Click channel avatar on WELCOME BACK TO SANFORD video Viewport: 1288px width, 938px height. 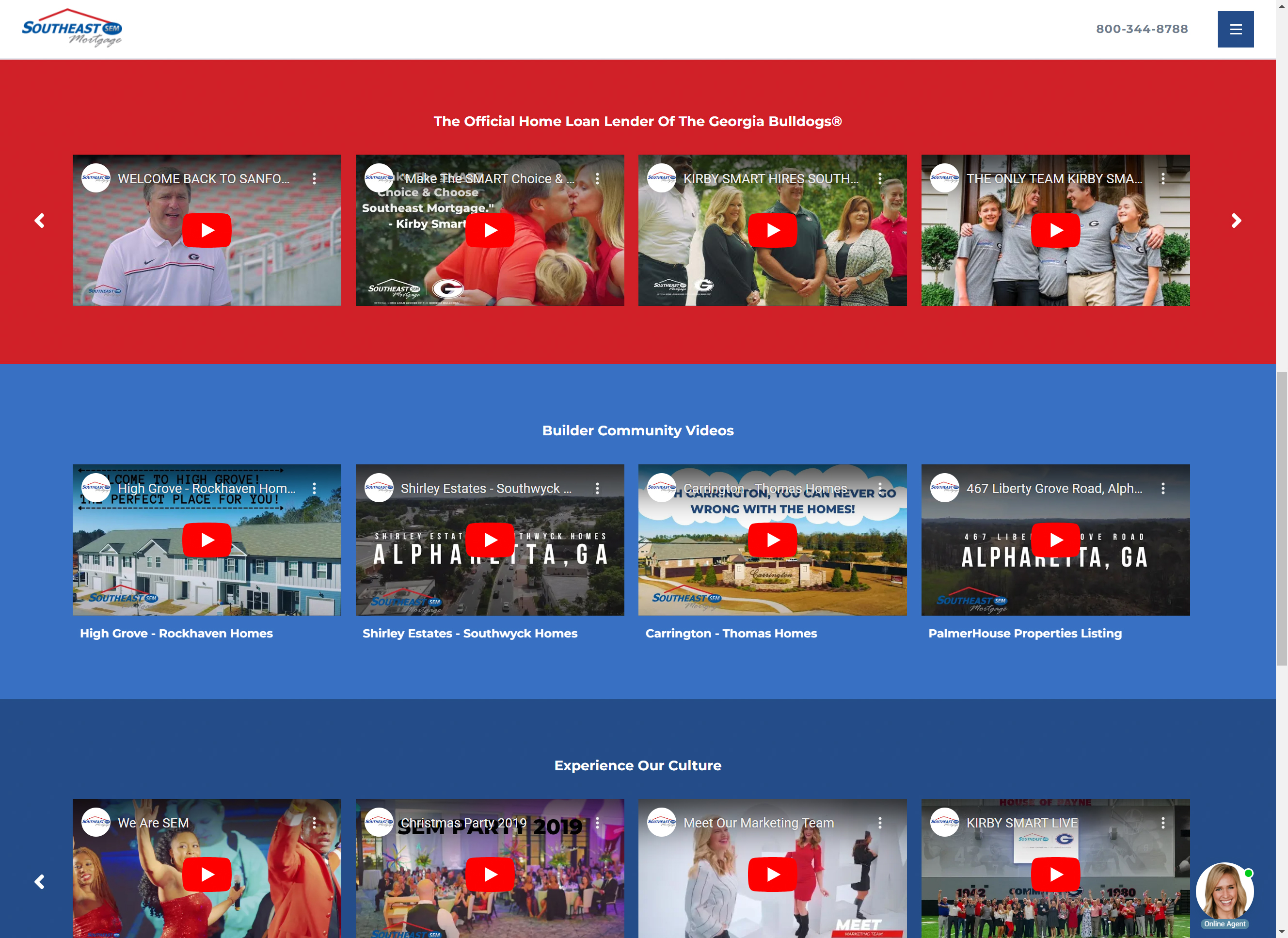coord(96,178)
